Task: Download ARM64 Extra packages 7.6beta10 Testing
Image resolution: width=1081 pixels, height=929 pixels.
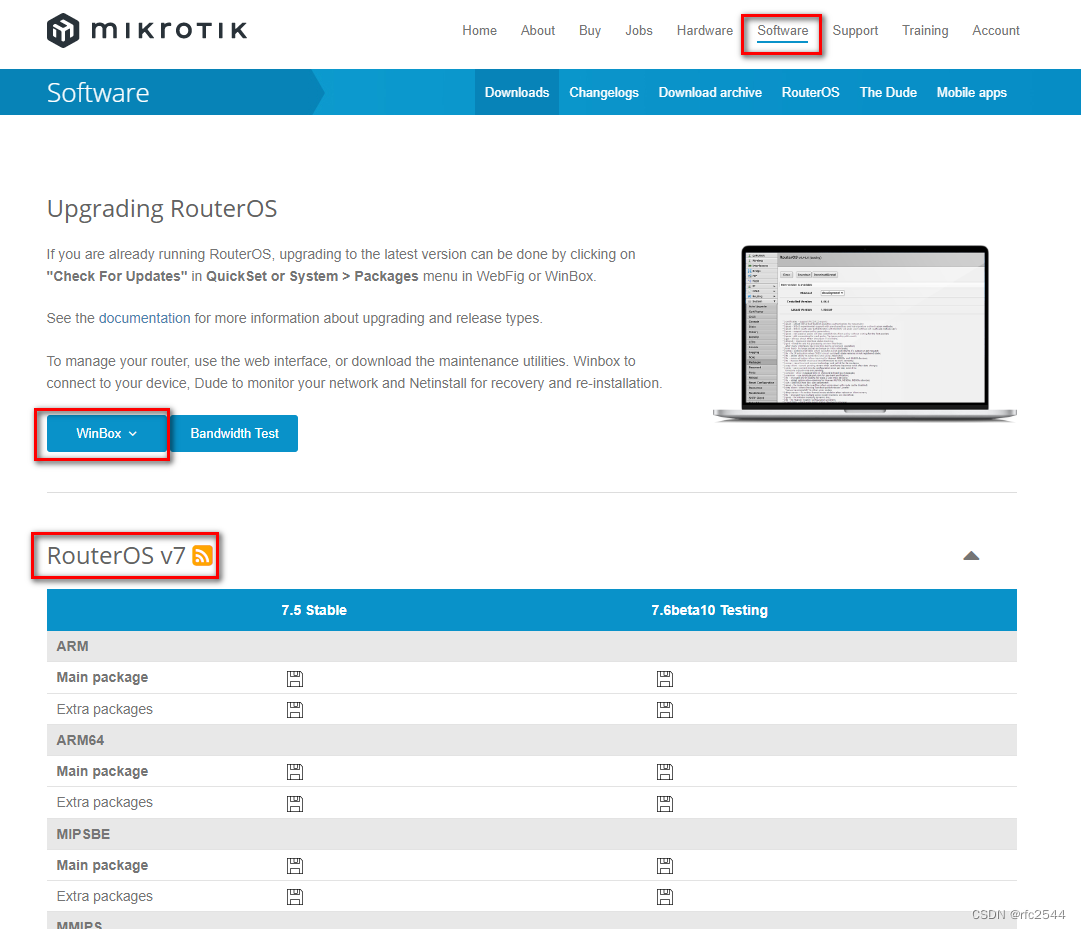Action: pos(665,804)
